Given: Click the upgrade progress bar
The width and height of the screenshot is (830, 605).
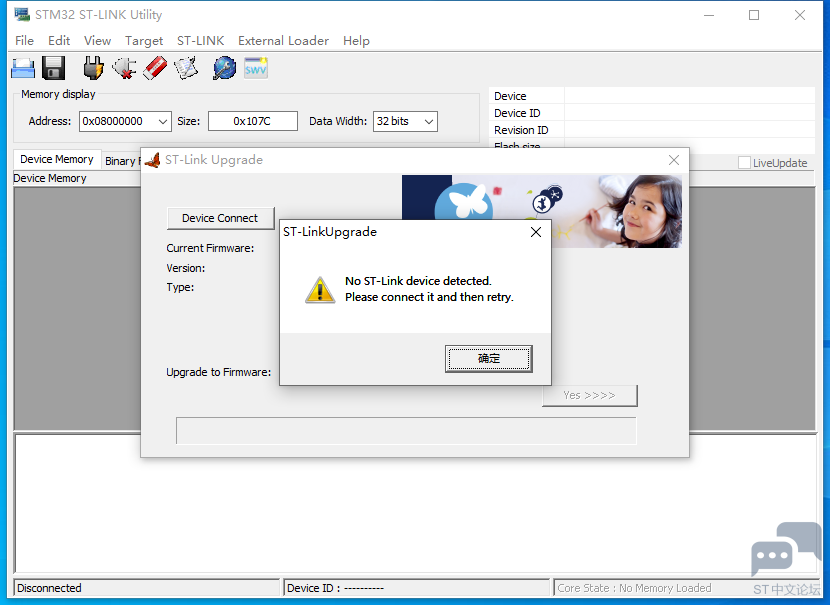Looking at the screenshot, I should point(406,431).
